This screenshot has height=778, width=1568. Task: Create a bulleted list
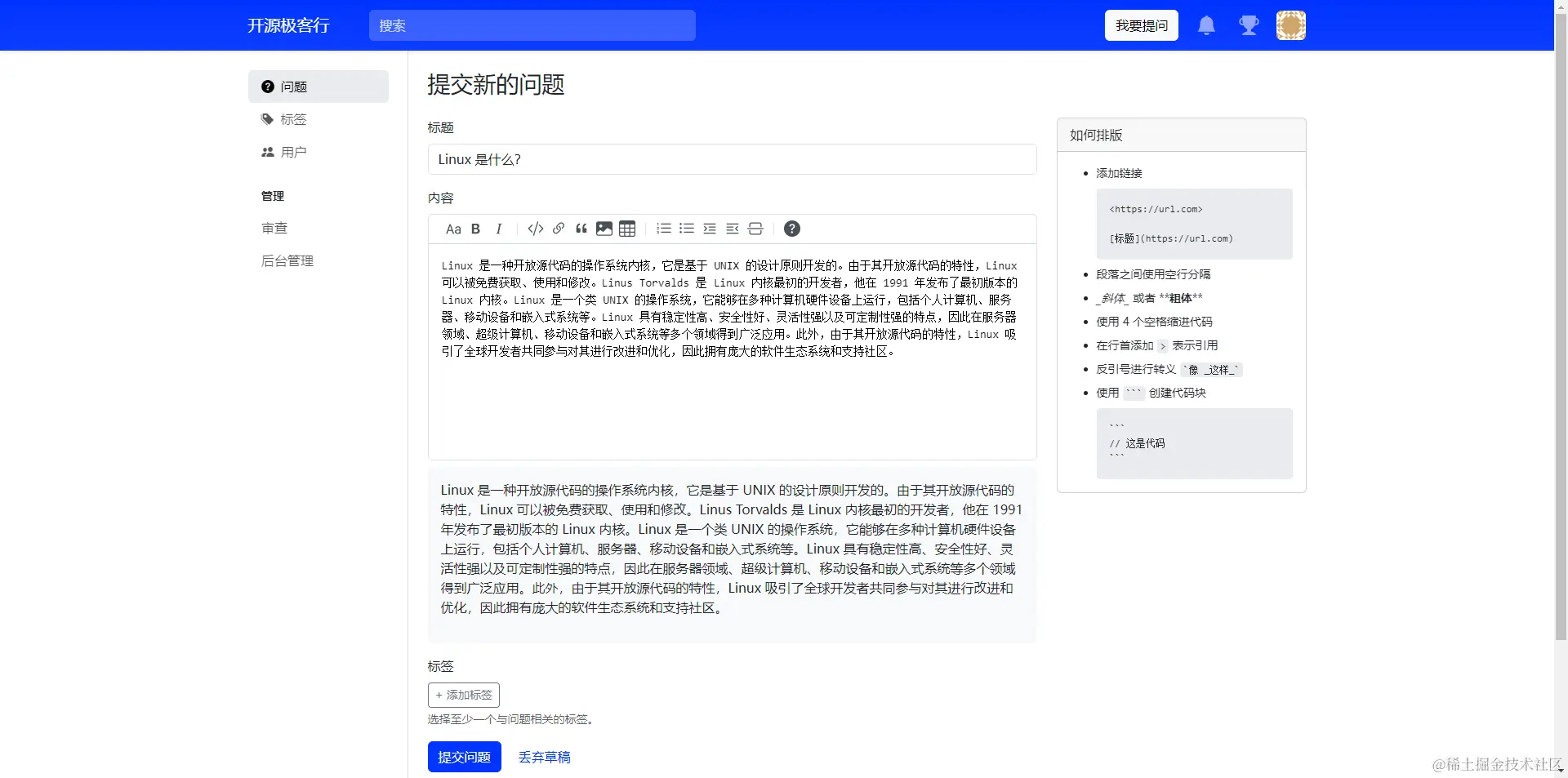click(x=687, y=229)
